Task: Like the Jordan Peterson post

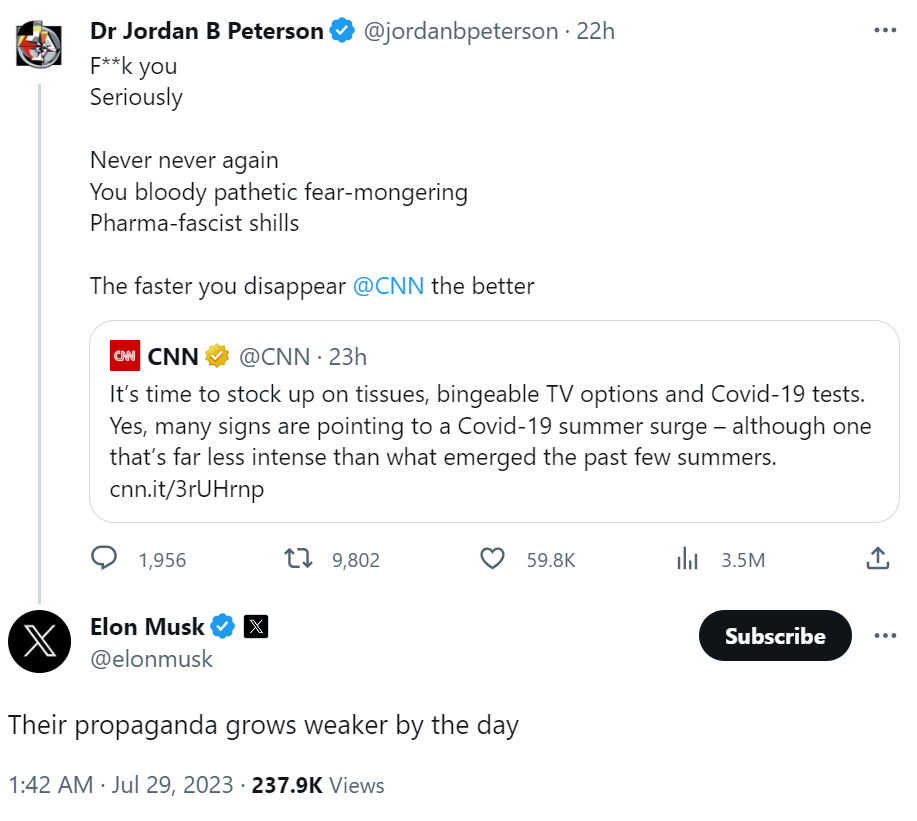Action: click(492, 558)
